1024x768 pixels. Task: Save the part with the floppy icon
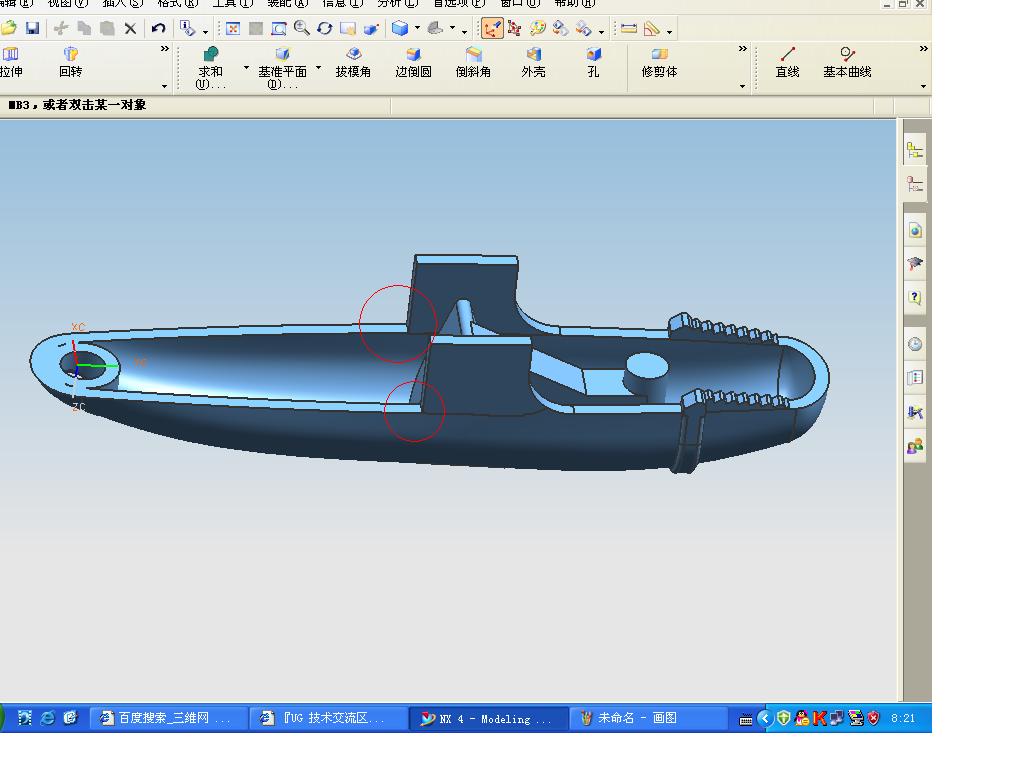pos(32,28)
